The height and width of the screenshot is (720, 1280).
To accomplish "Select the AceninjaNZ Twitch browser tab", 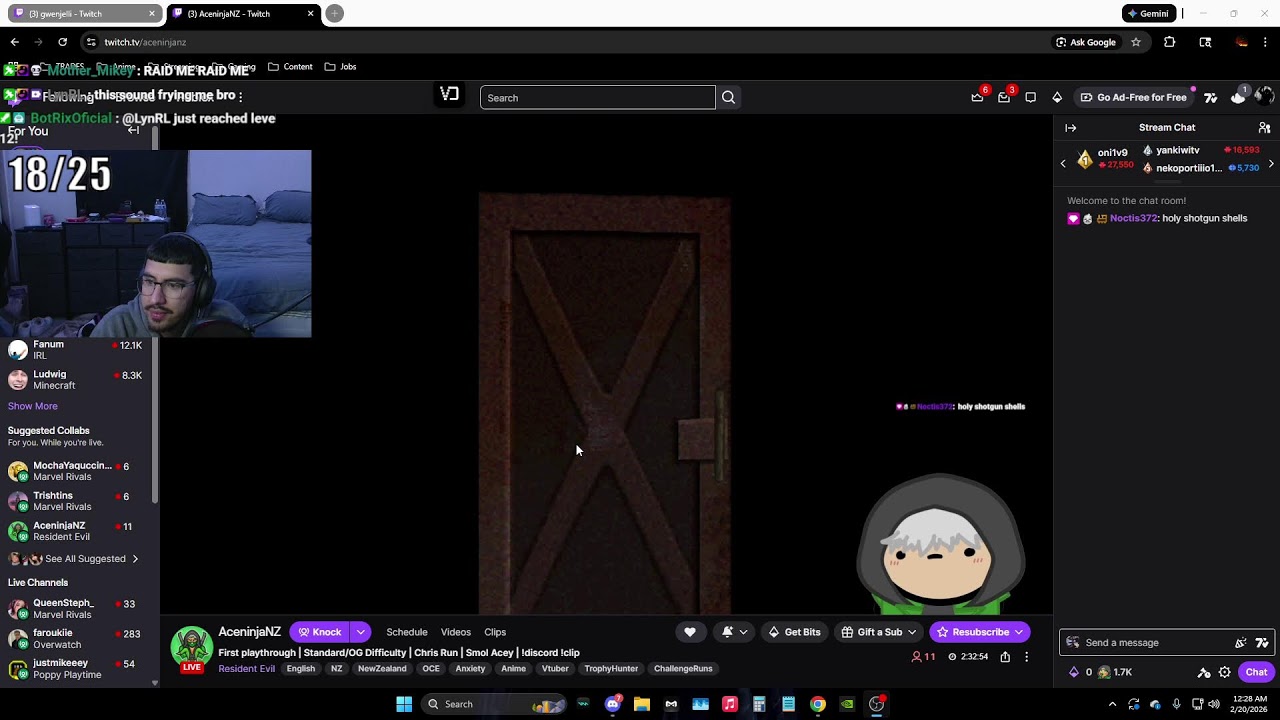I will (241, 14).
